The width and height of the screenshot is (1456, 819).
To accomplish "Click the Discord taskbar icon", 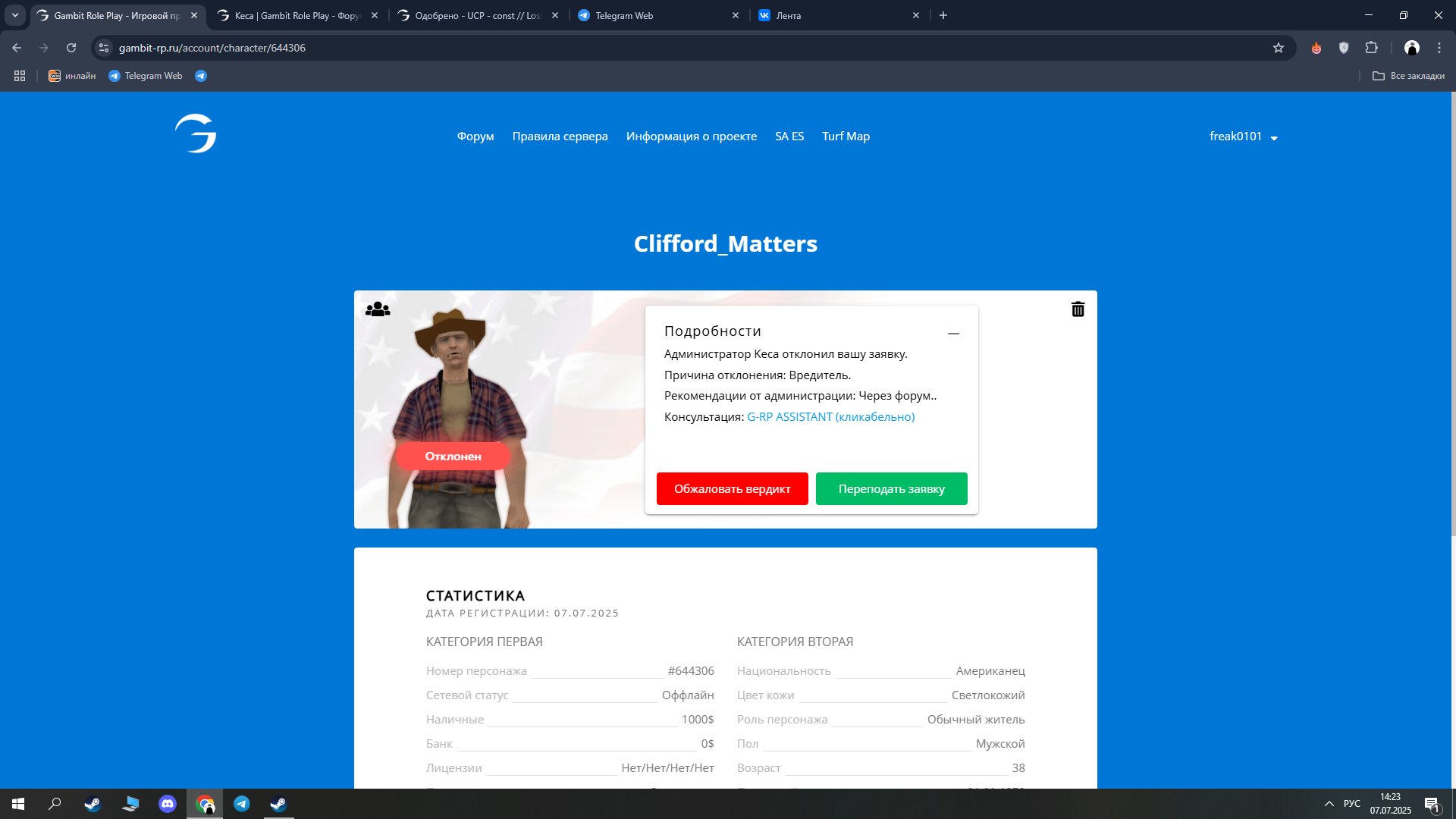I will [168, 804].
